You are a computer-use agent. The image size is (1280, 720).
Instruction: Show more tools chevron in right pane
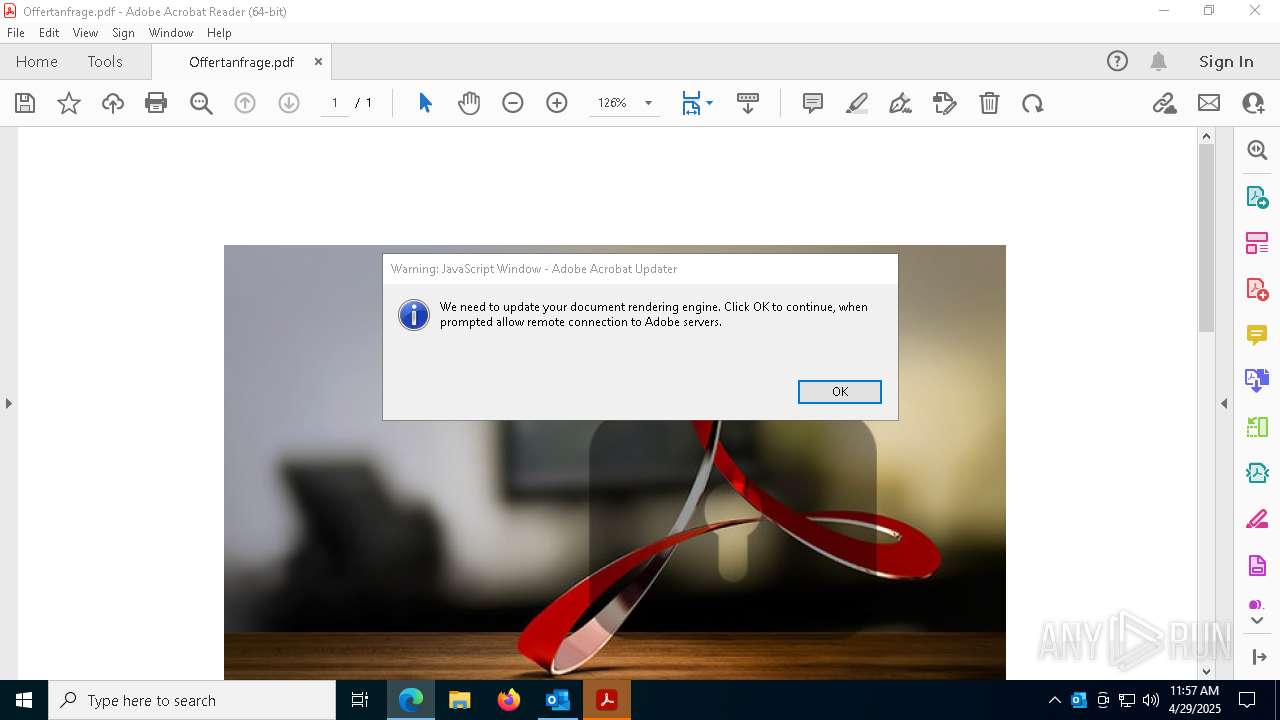[x=1257, y=621]
